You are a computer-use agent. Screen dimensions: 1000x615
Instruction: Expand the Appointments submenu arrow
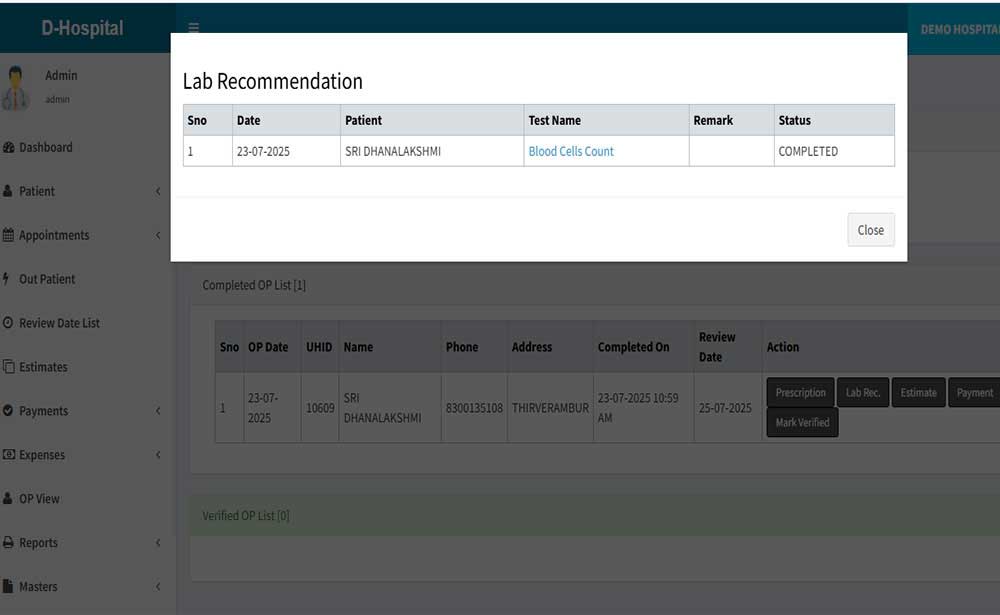pos(158,236)
